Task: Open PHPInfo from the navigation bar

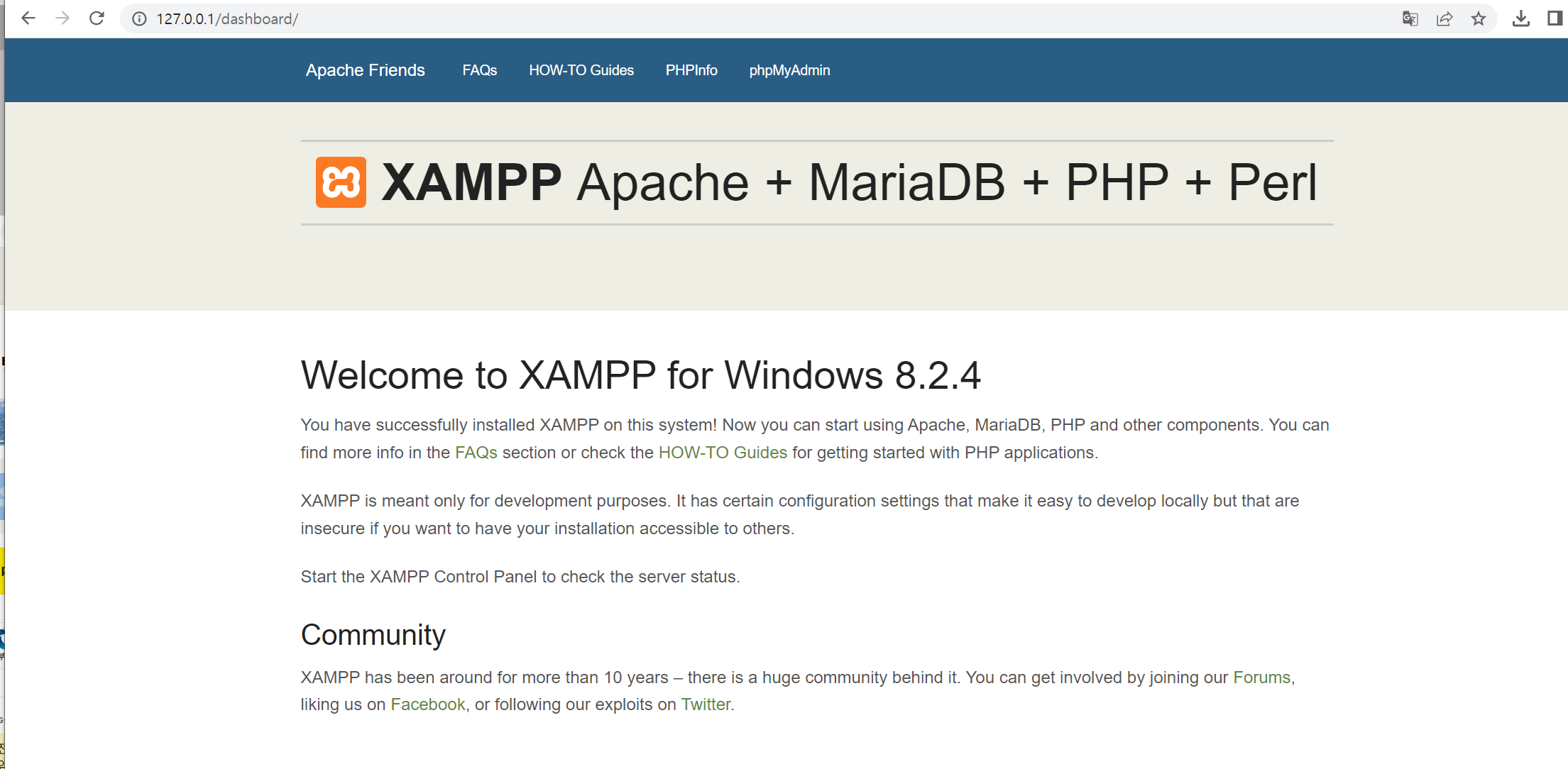Action: 691,70
